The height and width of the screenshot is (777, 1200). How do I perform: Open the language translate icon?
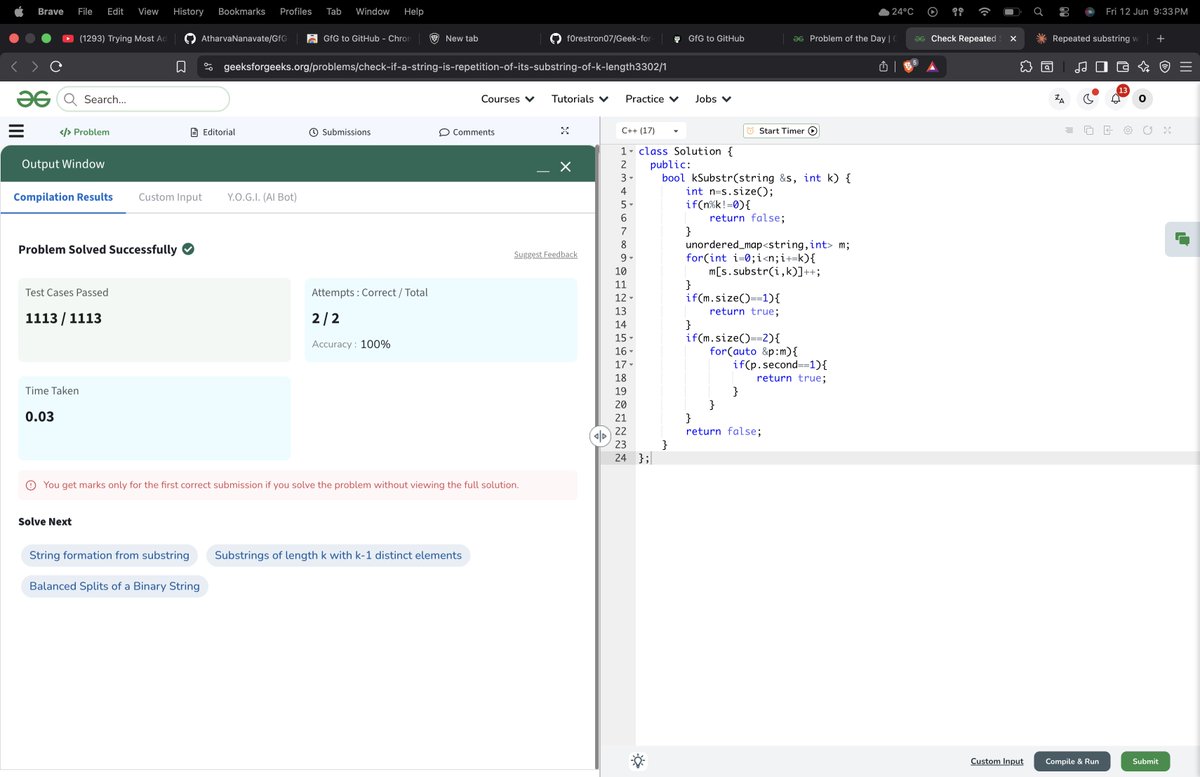pos(1059,99)
